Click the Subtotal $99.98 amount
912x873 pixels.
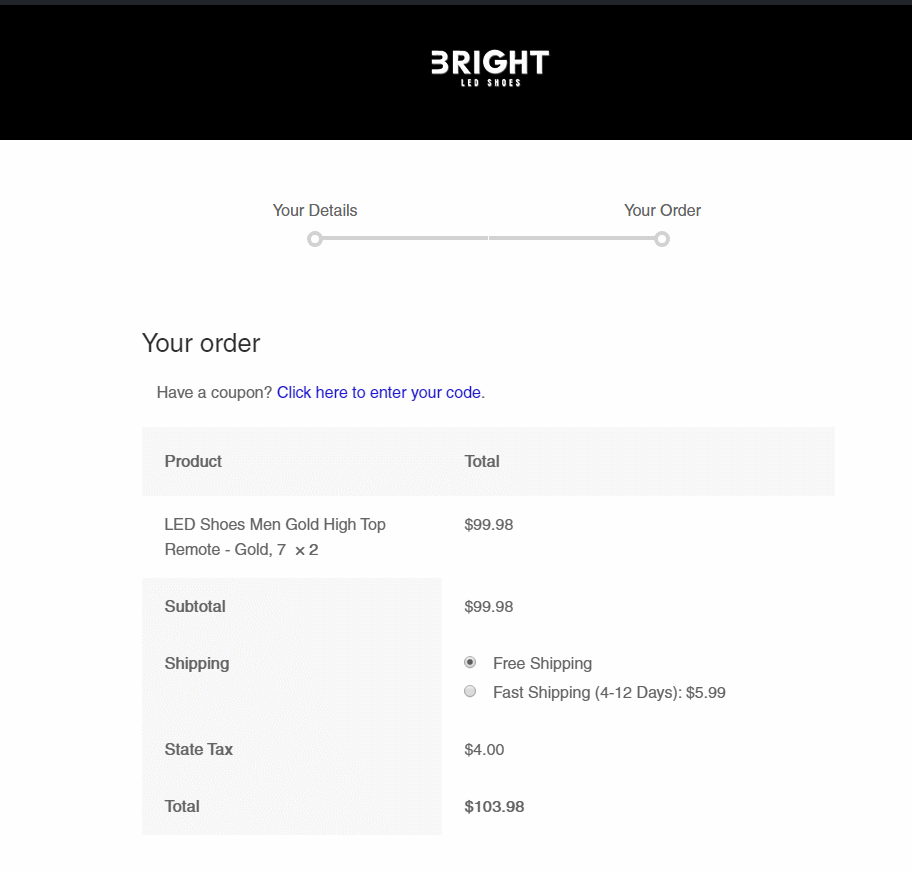tap(489, 607)
